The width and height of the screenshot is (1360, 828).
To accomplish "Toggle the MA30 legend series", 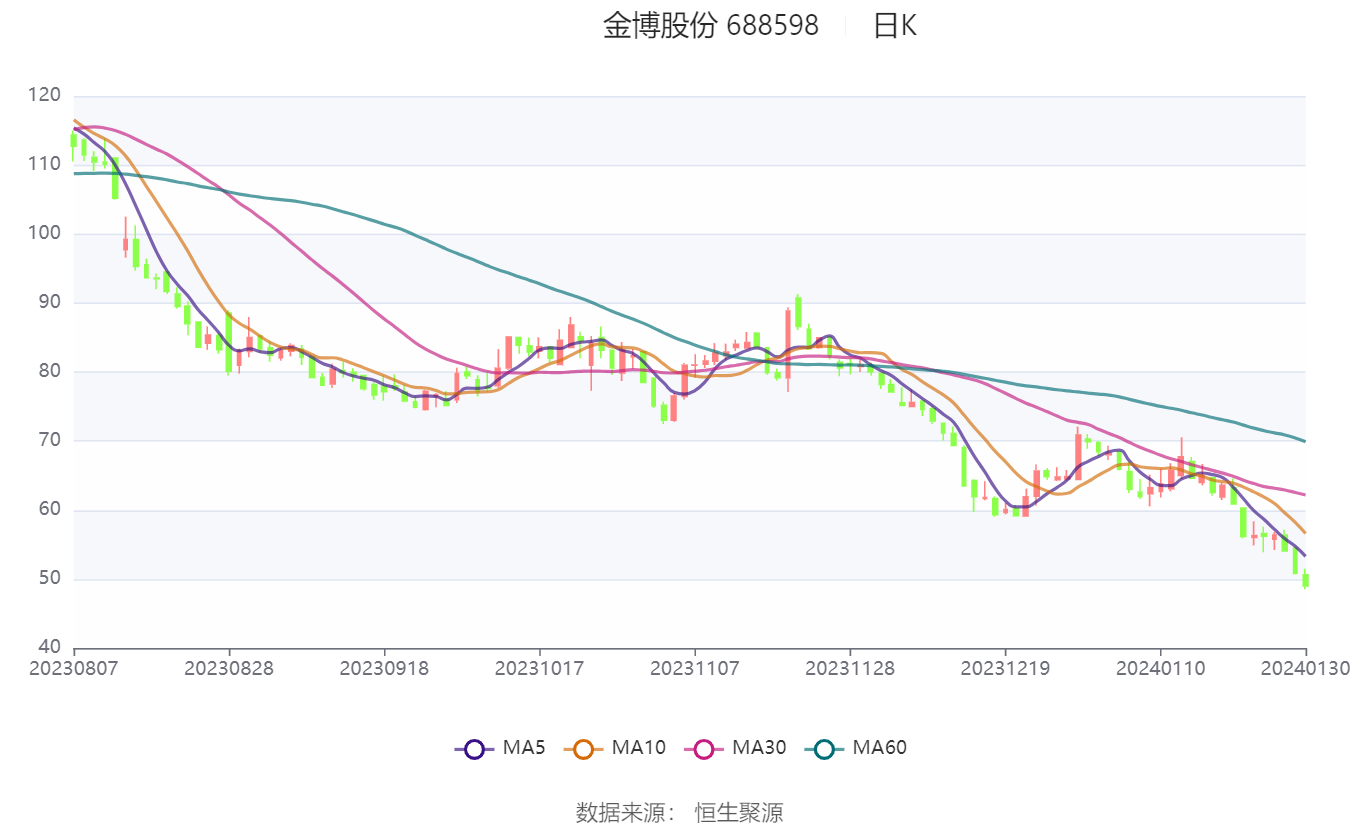I will (x=734, y=747).
